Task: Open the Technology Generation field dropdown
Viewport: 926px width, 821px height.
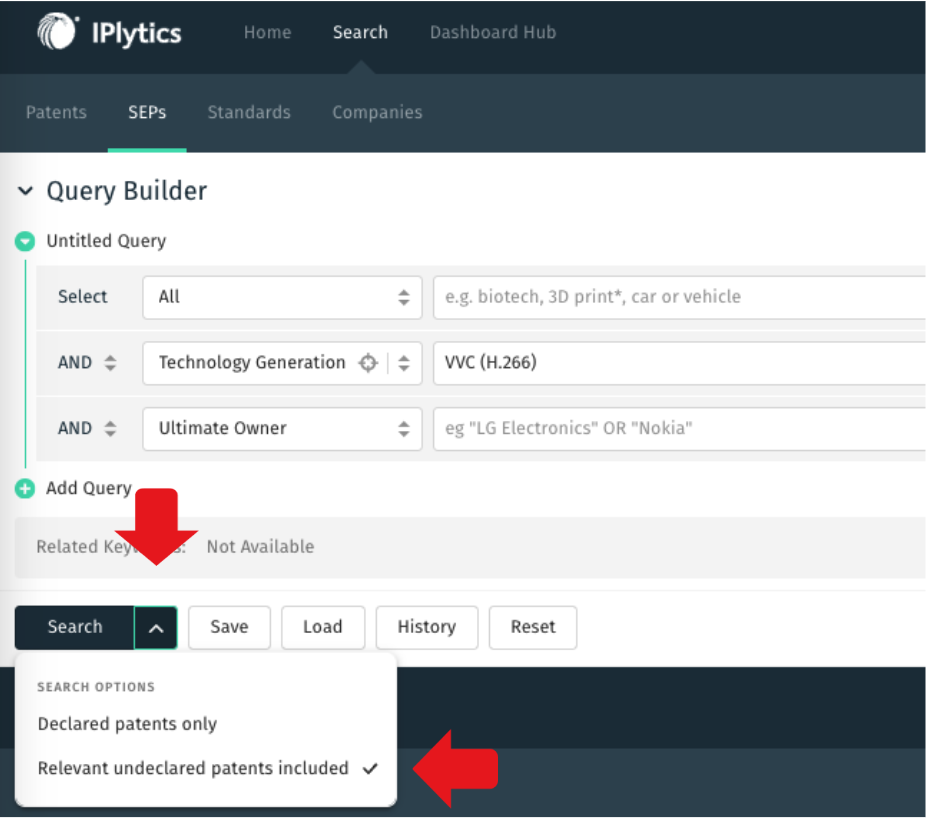Action: pos(404,363)
